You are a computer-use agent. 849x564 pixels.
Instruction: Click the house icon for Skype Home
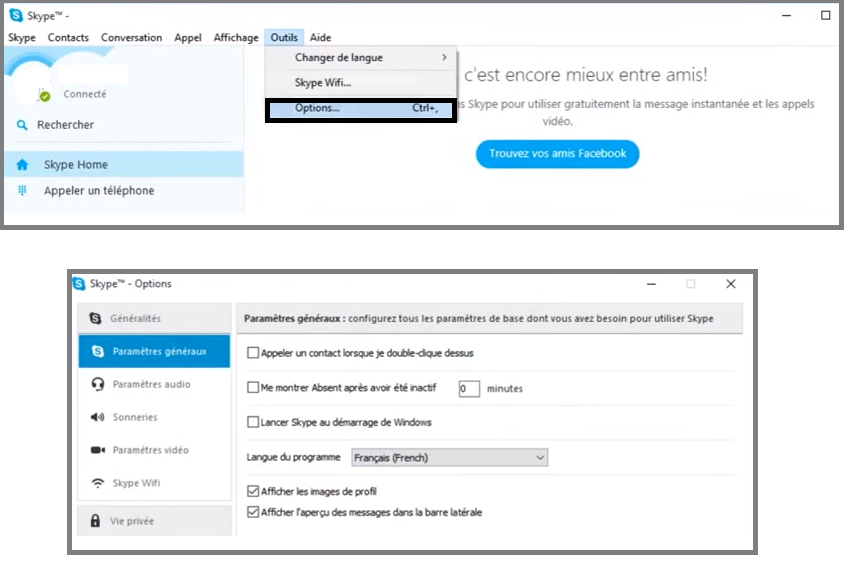coord(22,165)
